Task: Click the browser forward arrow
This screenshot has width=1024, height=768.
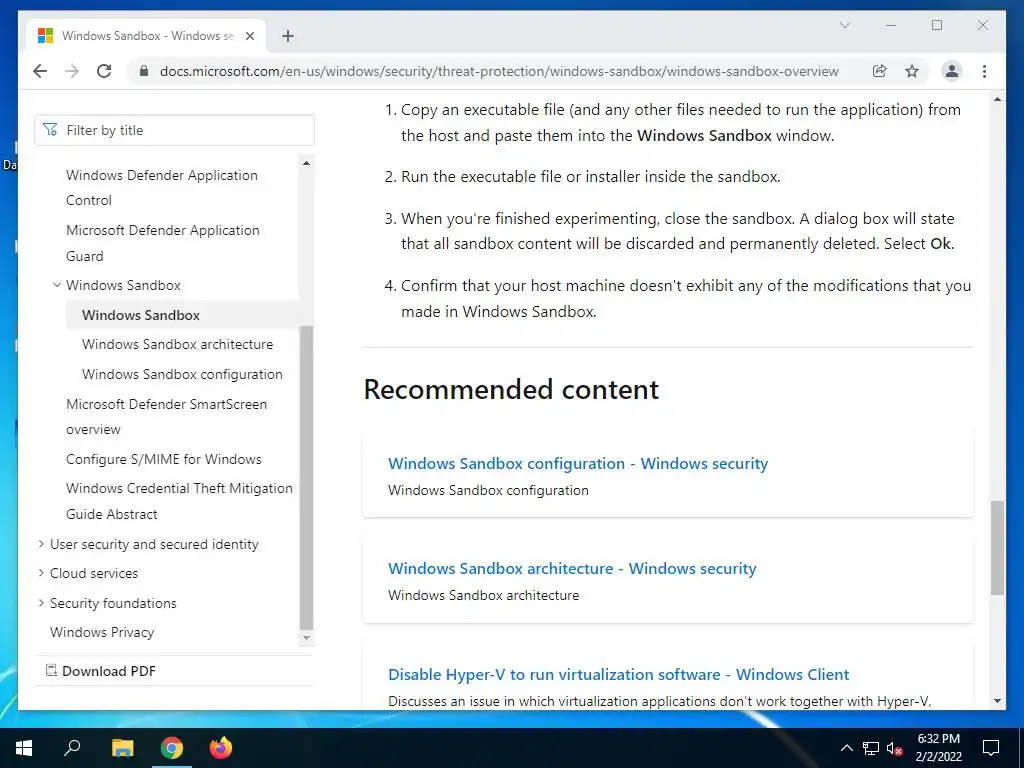Action: 72,71
